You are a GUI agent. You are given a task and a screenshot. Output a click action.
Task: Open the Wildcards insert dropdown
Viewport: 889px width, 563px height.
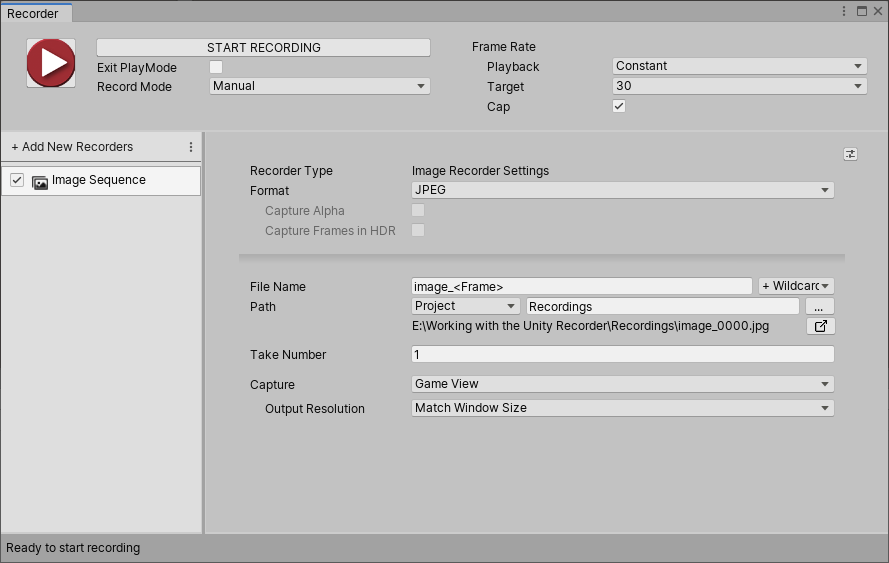(x=796, y=286)
